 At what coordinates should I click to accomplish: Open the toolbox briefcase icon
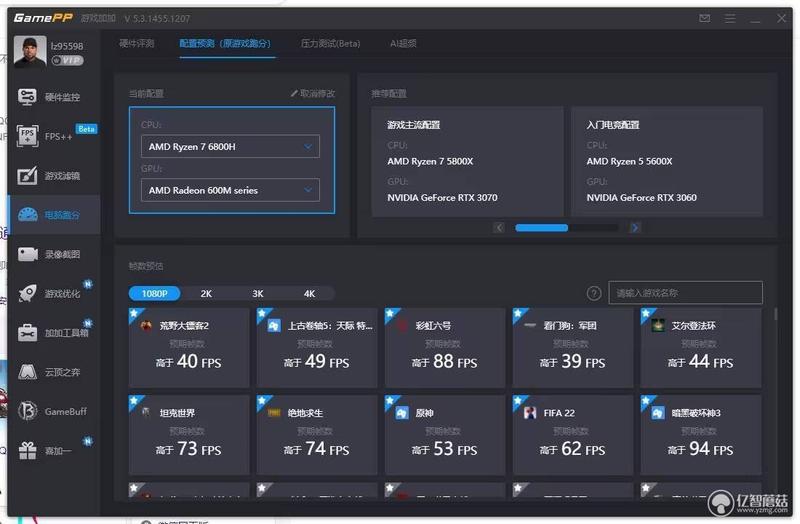tap(28, 333)
